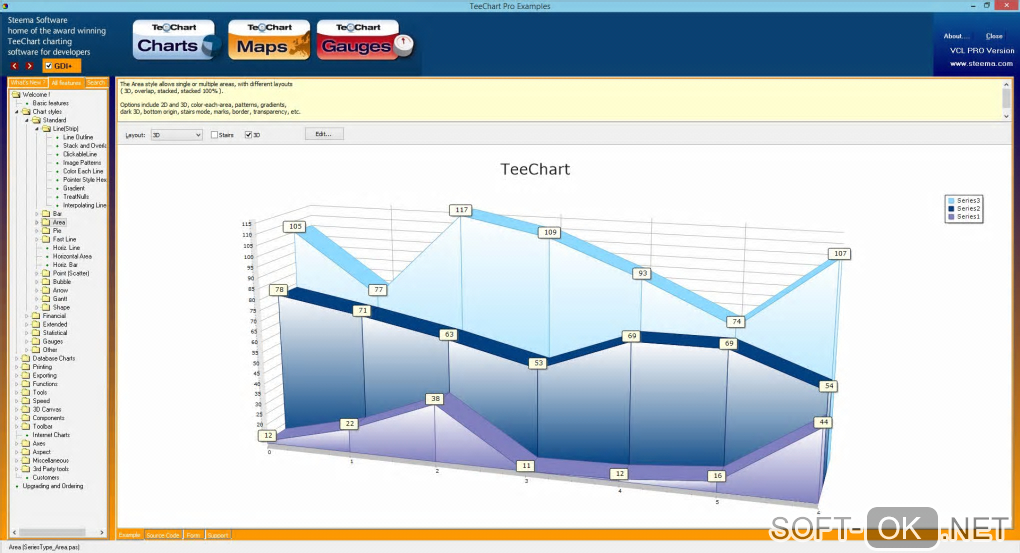The height and width of the screenshot is (553, 1020).
Task: Open the Form tab
Action: click(x=193, y=535)
